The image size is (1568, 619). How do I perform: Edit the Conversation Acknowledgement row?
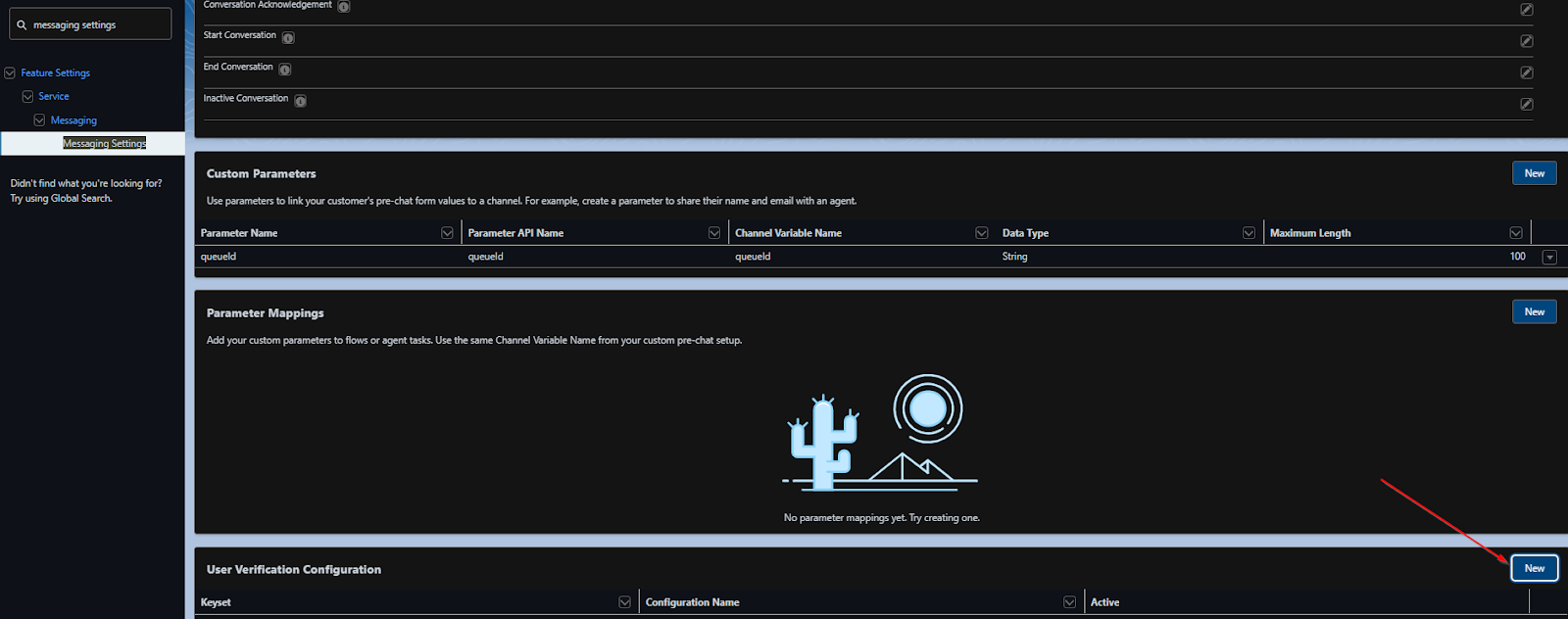(x=1526, y=9)
